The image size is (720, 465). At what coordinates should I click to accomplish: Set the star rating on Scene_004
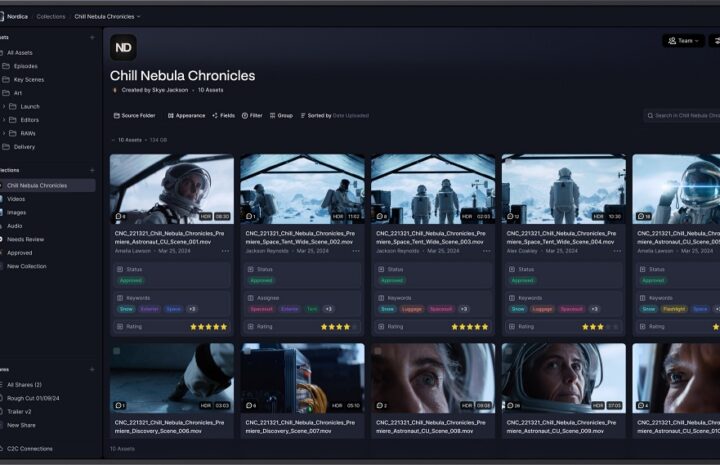pos(601,327)
